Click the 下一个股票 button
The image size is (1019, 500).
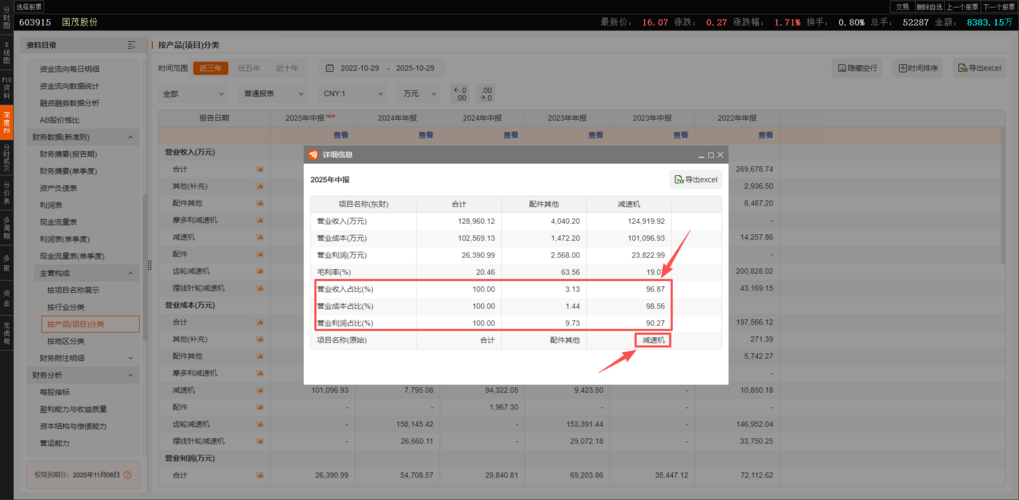(x=1000, y=7)
